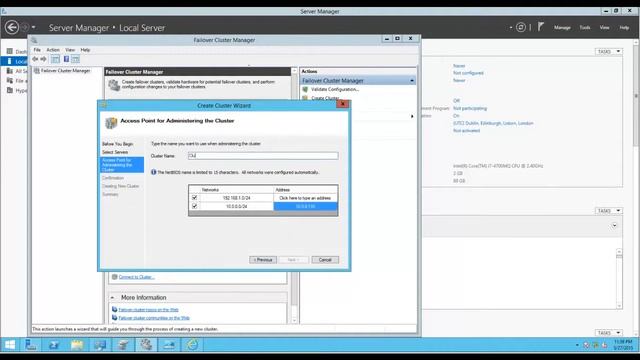Image resolution: width=640 pixels, height=360 pixels.
Task: Toggle the Action pane toolbar icon
Action: [x=76, y=59]
